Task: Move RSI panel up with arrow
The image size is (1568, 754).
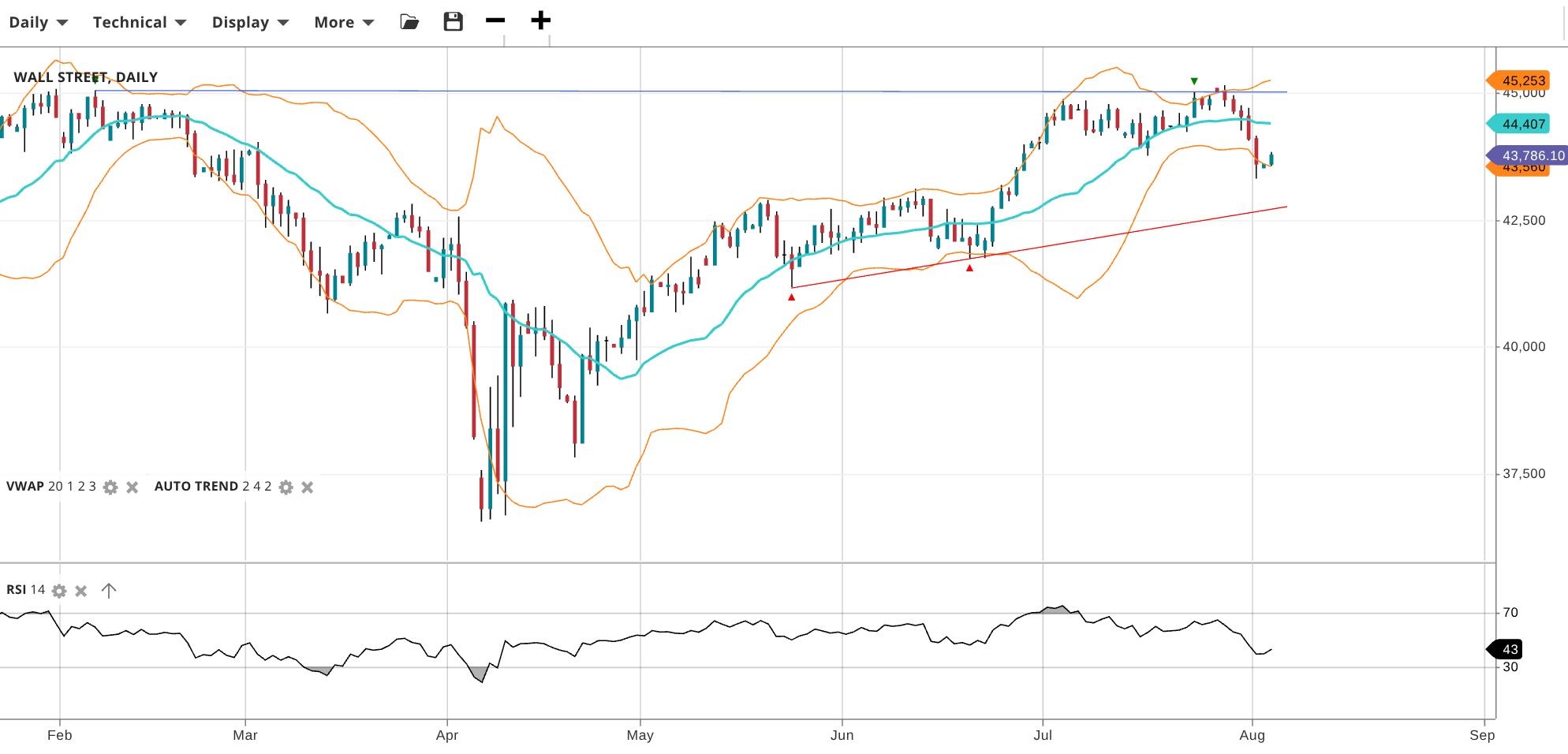Action: point(109,591)
